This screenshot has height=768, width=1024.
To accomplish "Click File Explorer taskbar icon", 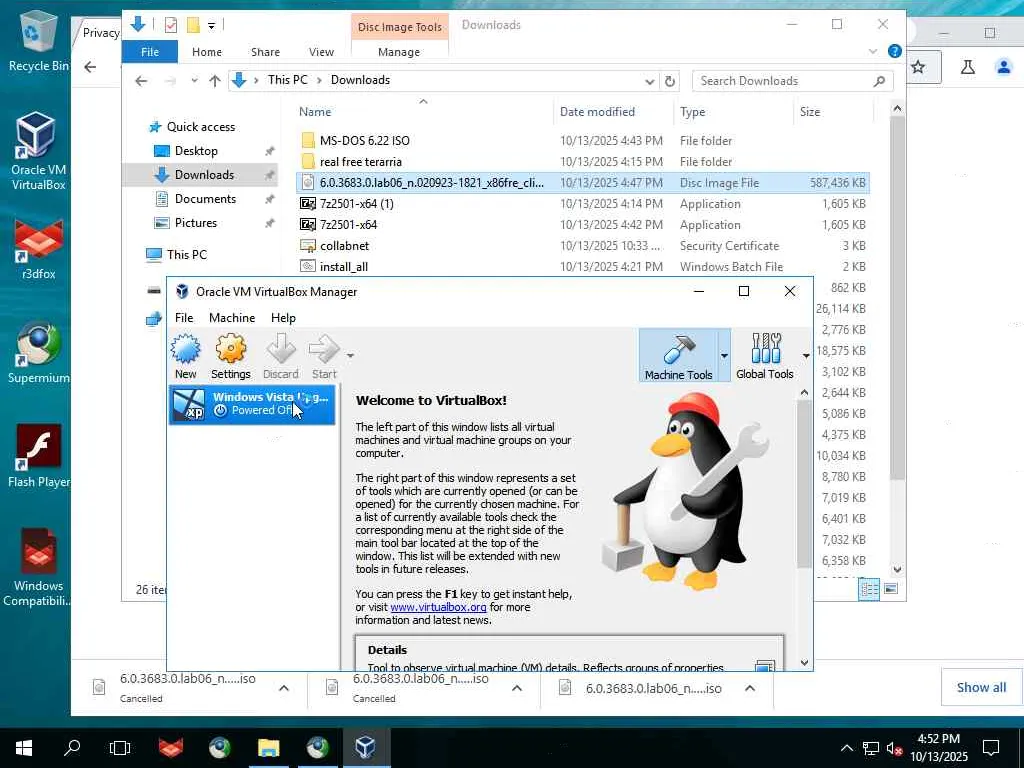I will (268, 747).
